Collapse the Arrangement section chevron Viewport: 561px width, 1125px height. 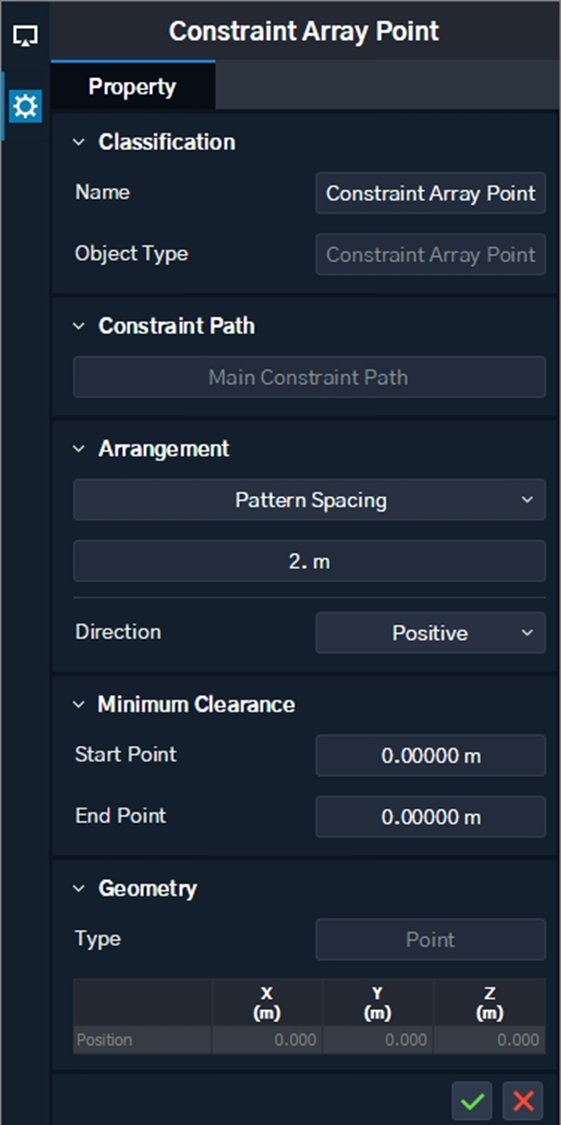[x=79, y=449]
